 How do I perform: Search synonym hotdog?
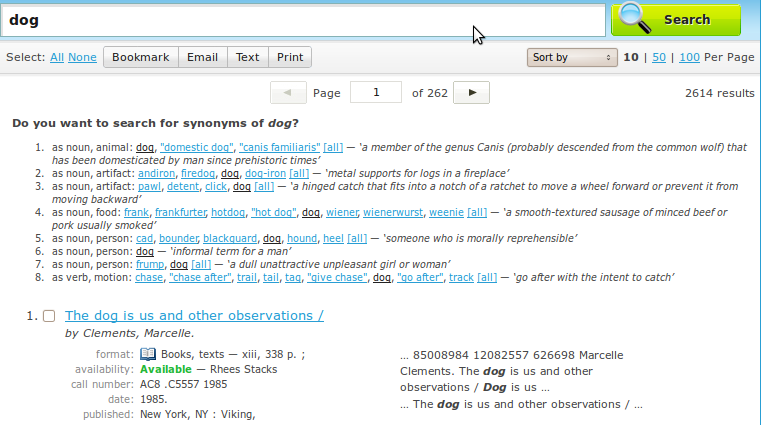(228, 212)
